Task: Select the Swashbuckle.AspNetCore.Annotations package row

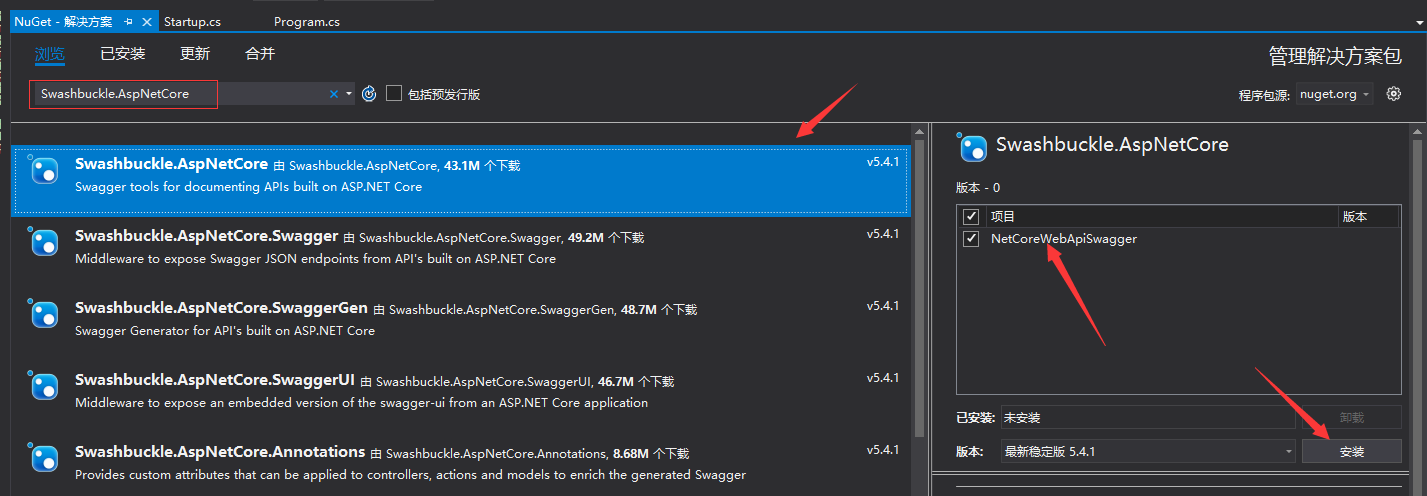Action: (x=461, y=463)
